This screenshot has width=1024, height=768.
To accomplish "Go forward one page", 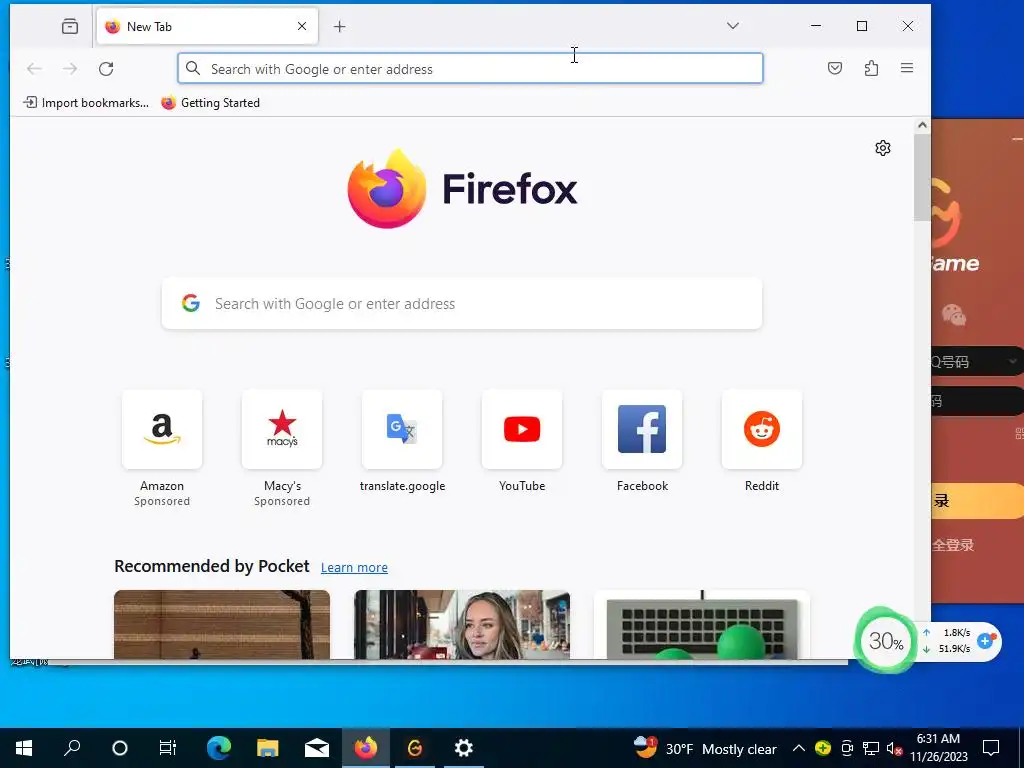I will [x=70, y=69].
